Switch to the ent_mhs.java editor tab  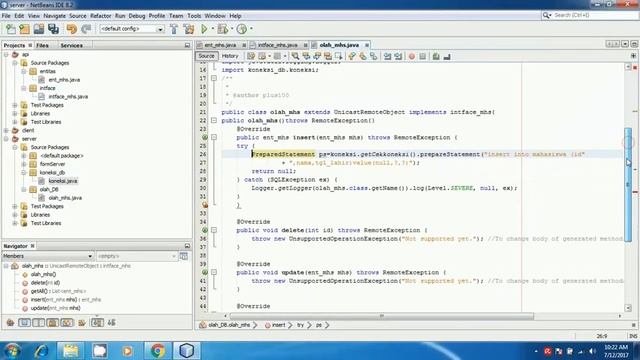point(220,45)
